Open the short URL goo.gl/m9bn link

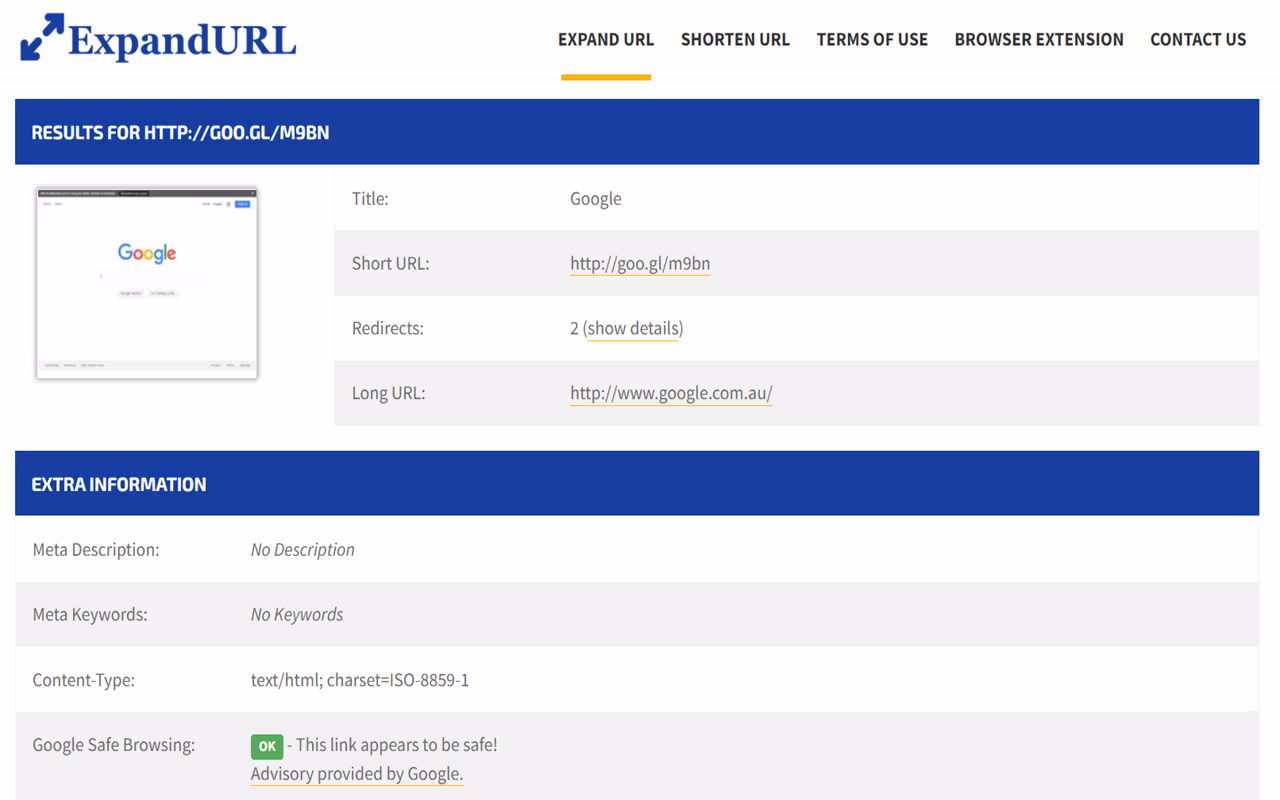click(x=640, y=264)
